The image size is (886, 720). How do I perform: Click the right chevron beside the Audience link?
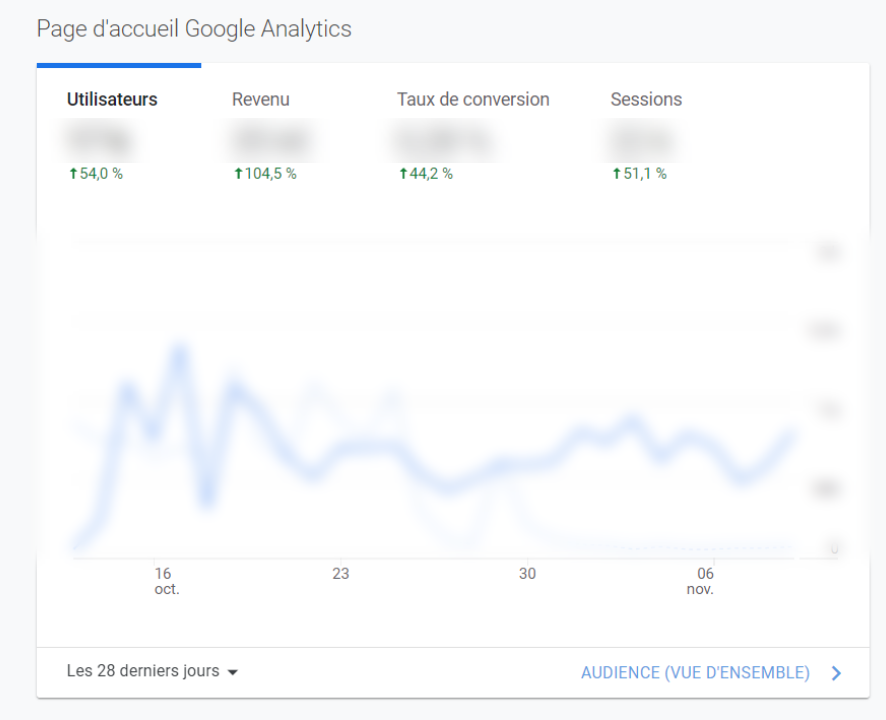coord(837,673)
